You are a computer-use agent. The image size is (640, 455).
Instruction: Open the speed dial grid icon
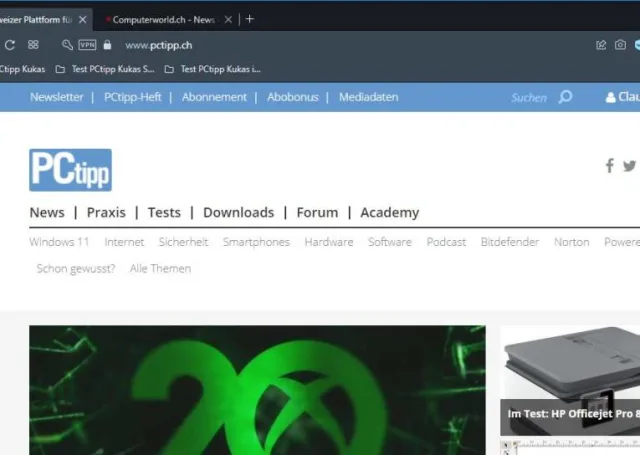(x=33, y=44)
